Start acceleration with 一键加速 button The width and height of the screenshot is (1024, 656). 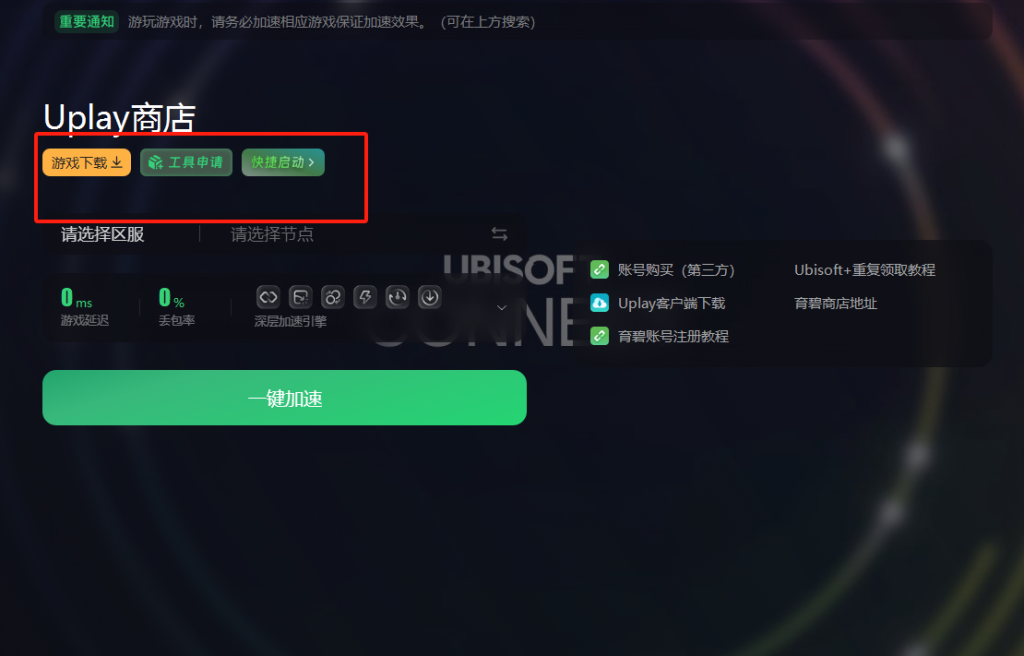[284, 398]
